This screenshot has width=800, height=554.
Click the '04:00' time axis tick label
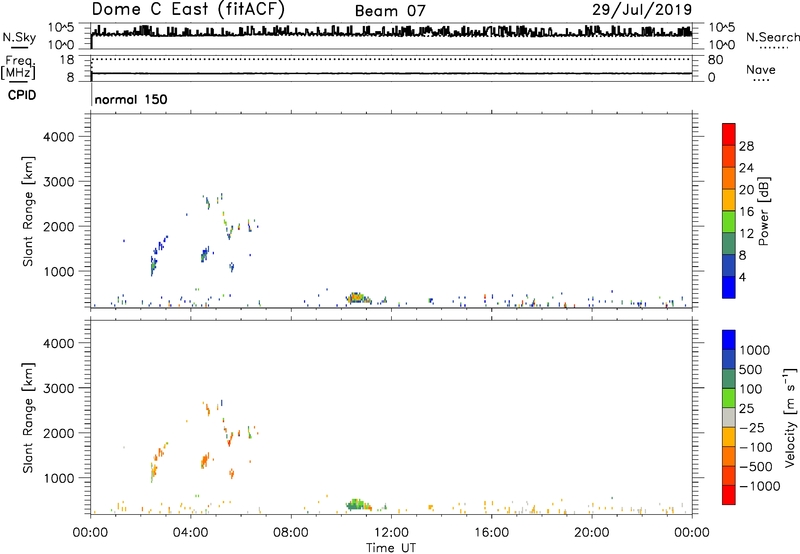click(x=191, y=533)
